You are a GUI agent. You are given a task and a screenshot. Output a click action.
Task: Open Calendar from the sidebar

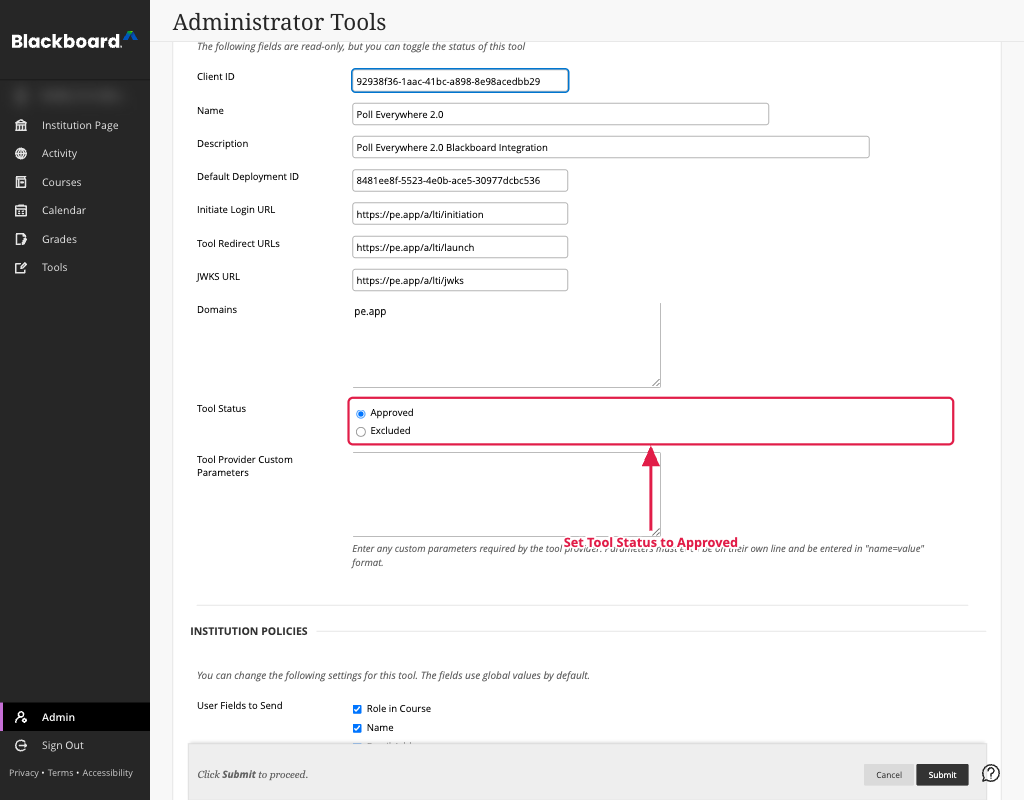pyautogui.click(x=63, y=210)
